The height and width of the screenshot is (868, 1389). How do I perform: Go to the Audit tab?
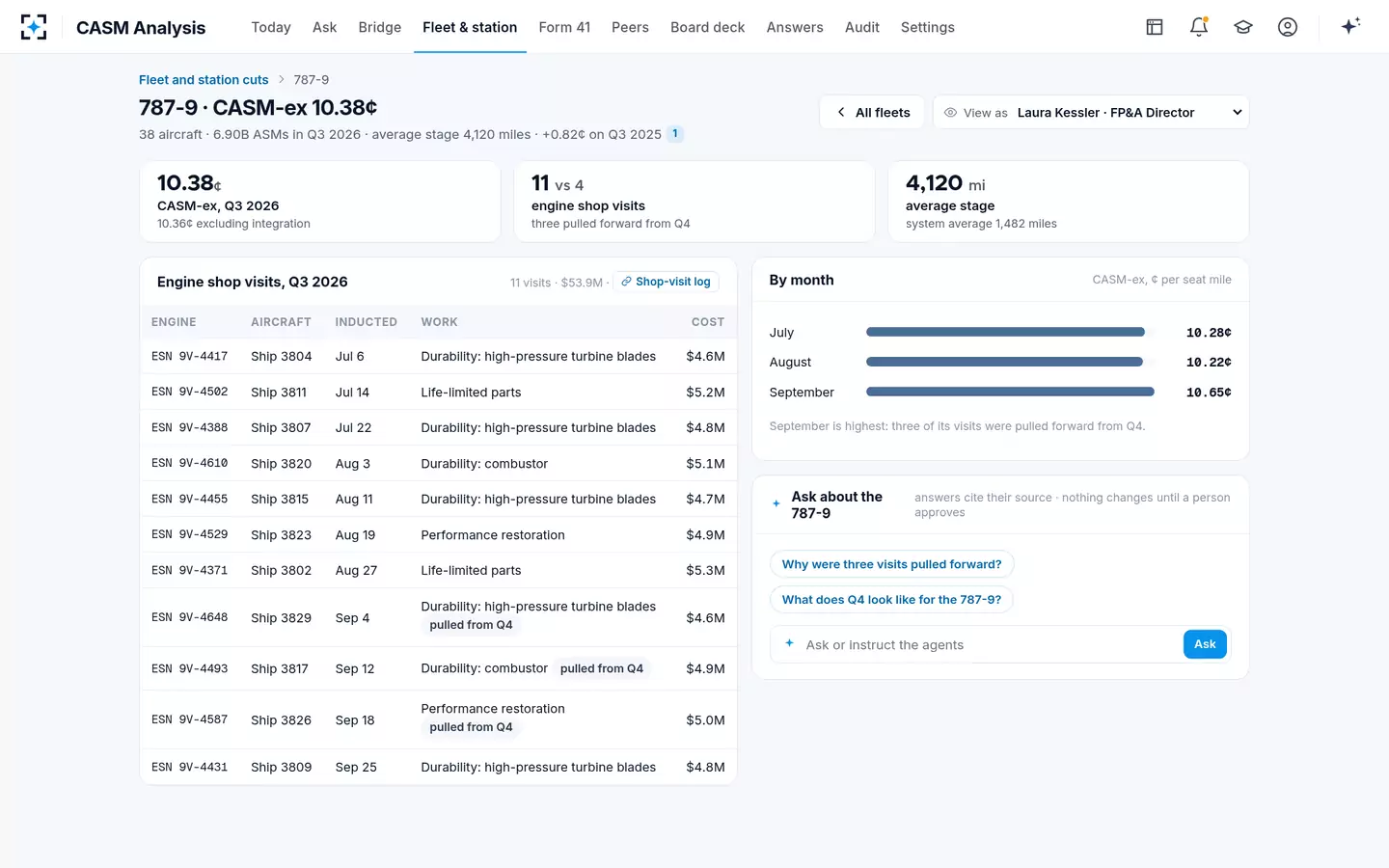(862, 27)
